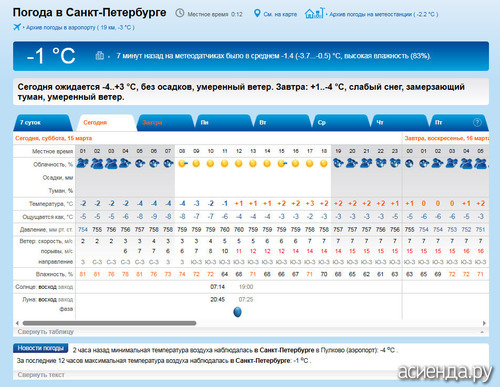
Task: Open the См. на карте link
Action: click(x=280, y=14)
